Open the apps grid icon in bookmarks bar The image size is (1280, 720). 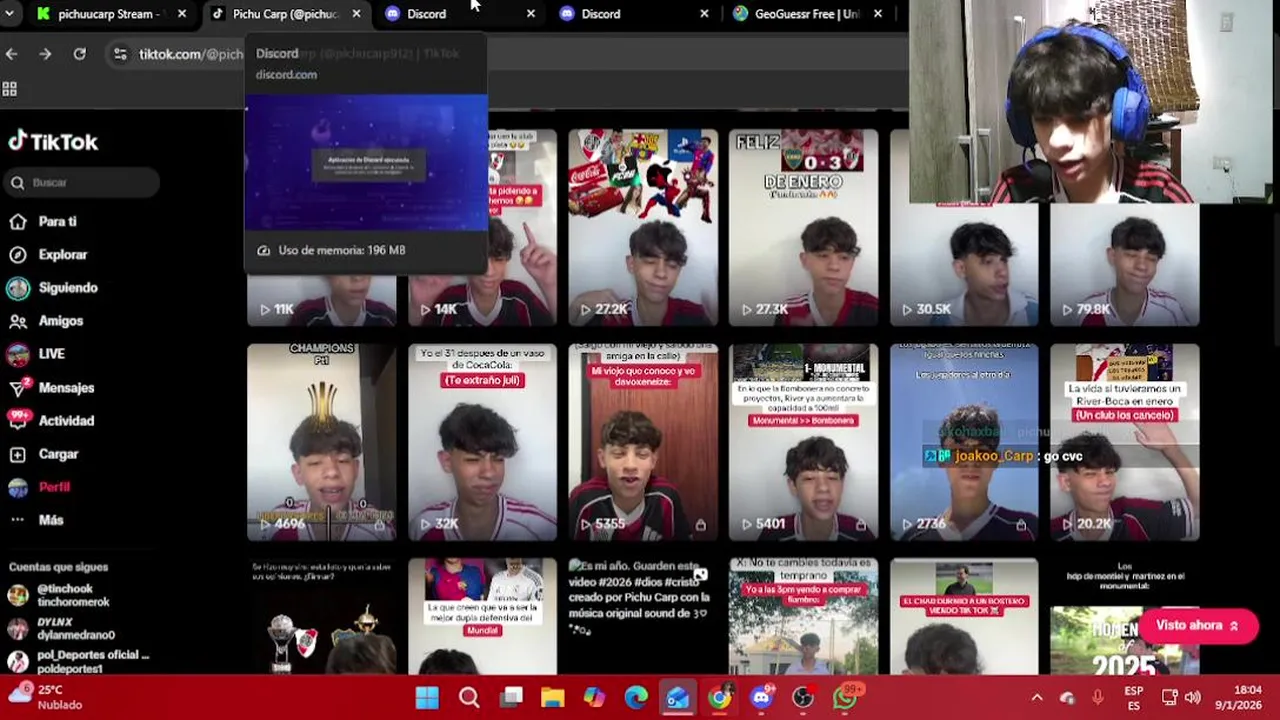[x=10, y=89]
